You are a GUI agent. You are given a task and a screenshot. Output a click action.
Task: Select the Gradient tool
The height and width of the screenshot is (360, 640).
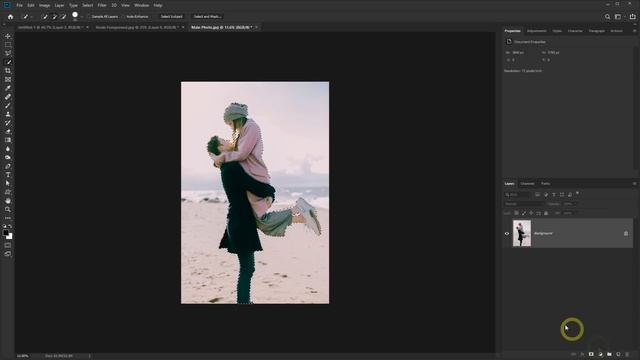tap(8, 140)
